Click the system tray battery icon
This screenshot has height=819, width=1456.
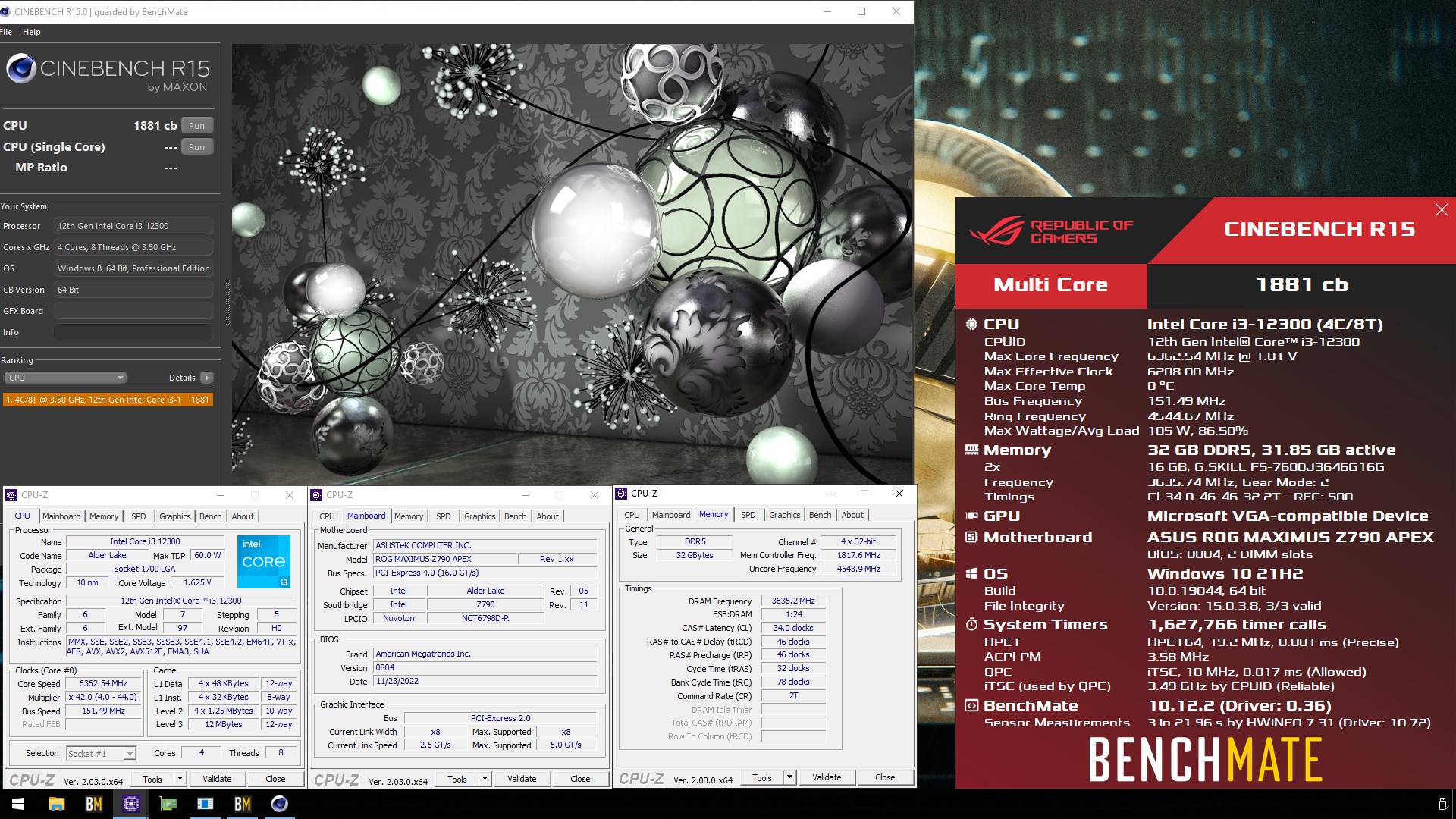[x=1442, y=804]
